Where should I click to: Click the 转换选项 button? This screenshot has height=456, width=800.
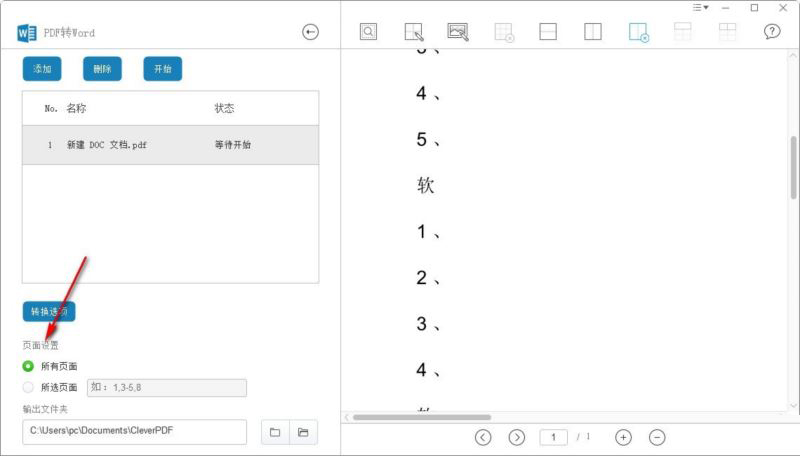[49, 312]
